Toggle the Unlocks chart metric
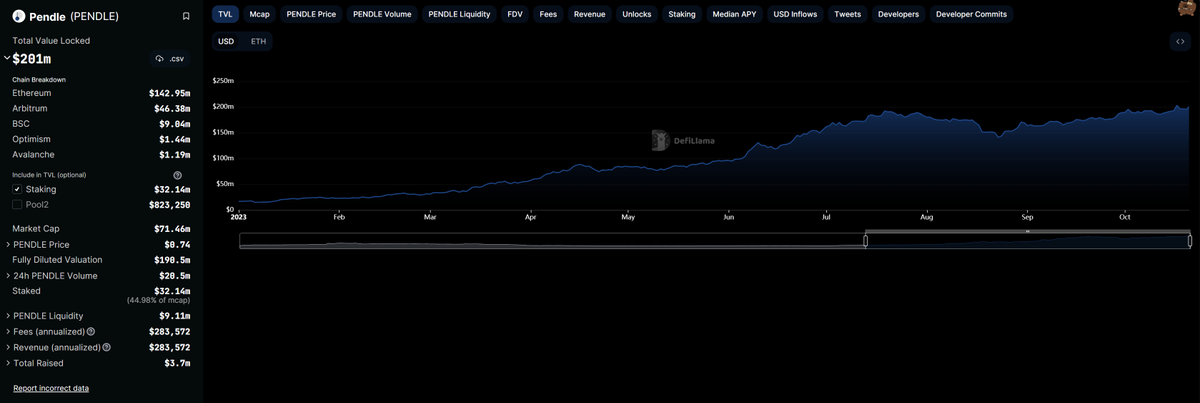 coord(636,14)
